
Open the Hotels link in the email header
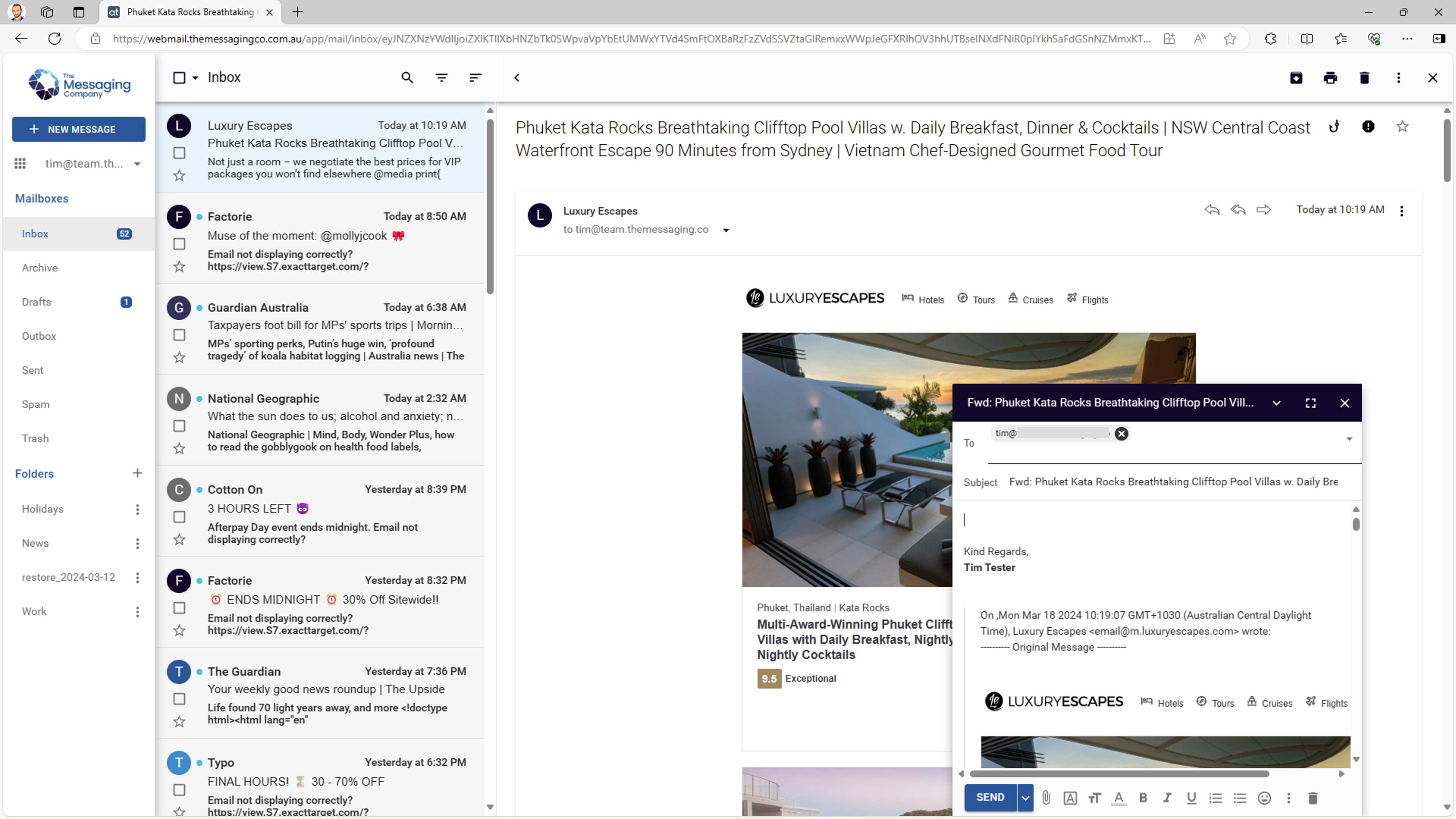click(923, 299)
